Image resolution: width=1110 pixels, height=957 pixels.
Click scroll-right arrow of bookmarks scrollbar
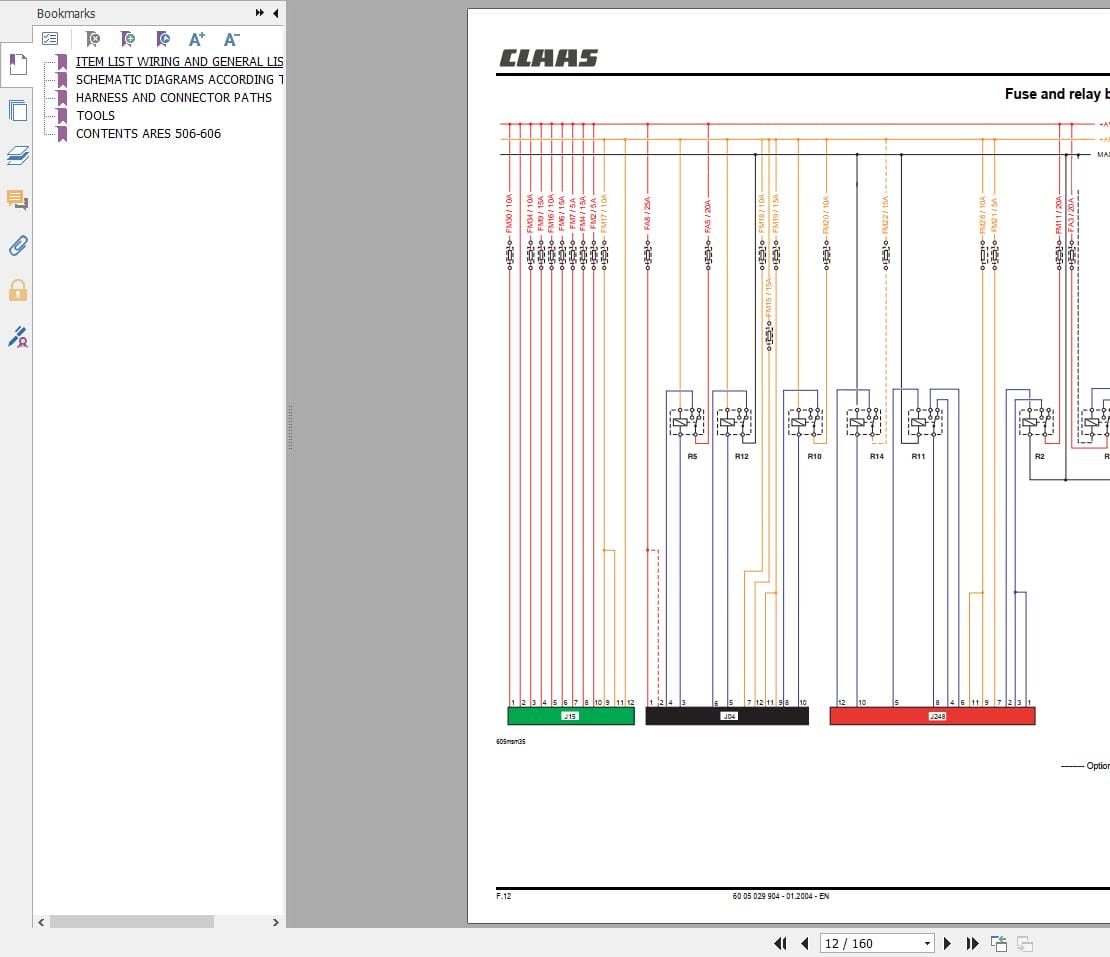coord(275,922)
